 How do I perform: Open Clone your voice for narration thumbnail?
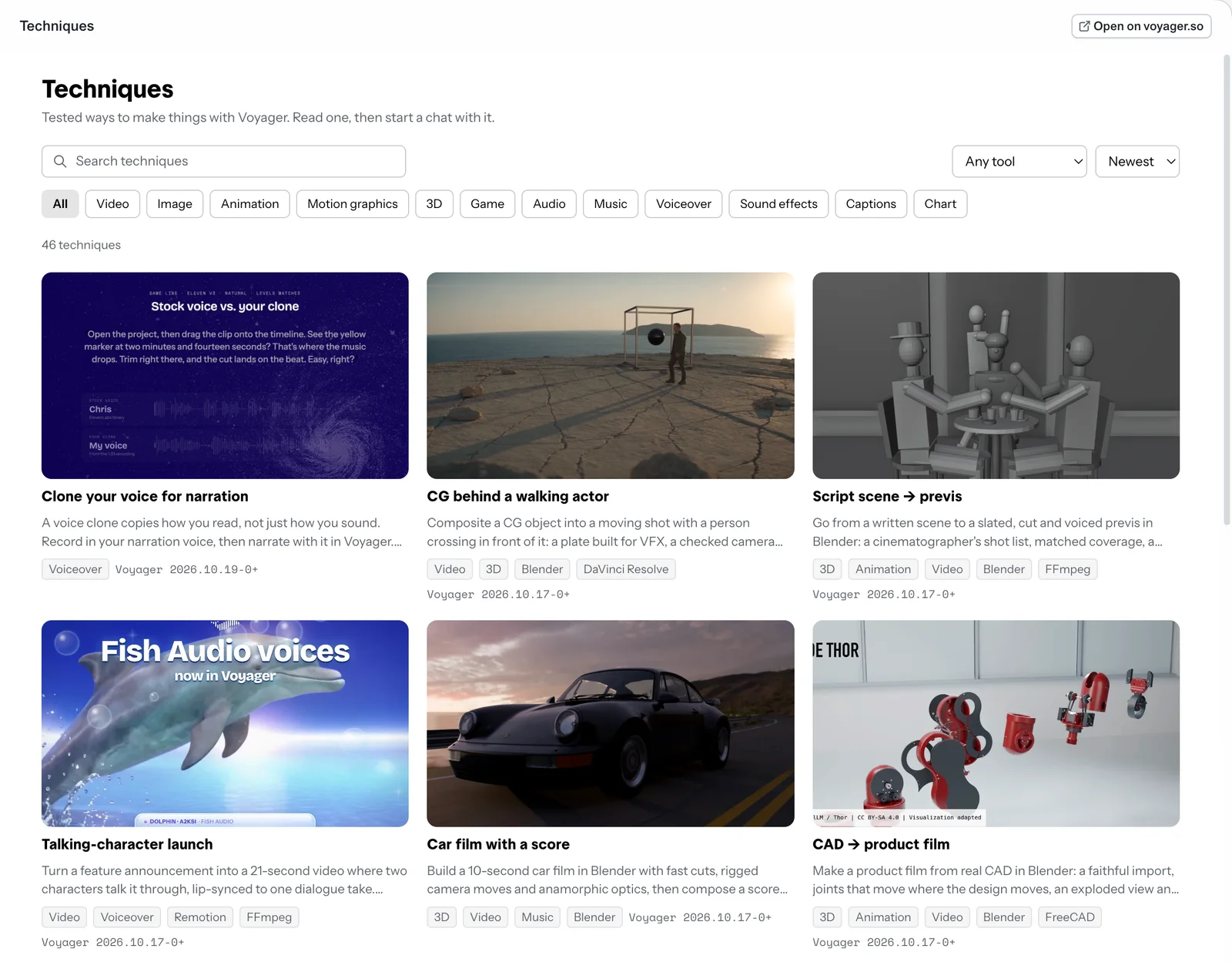(225, 375)
